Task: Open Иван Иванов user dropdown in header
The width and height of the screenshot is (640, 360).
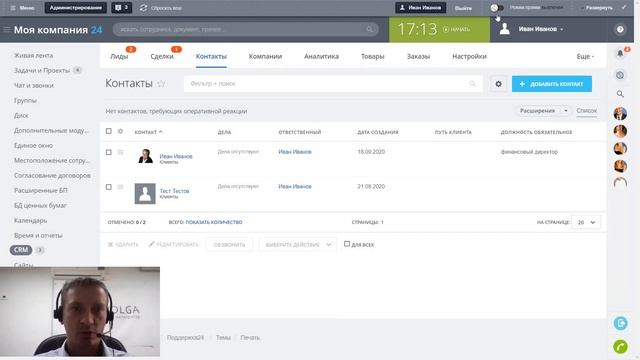Action: [541, 29]
